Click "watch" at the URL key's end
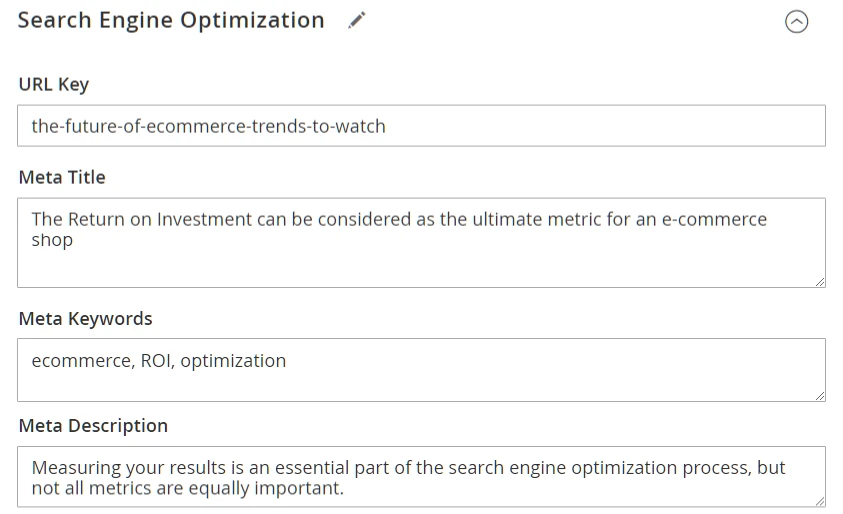Image resolution: width=843 pixels, height=514 pixels. 361,127
